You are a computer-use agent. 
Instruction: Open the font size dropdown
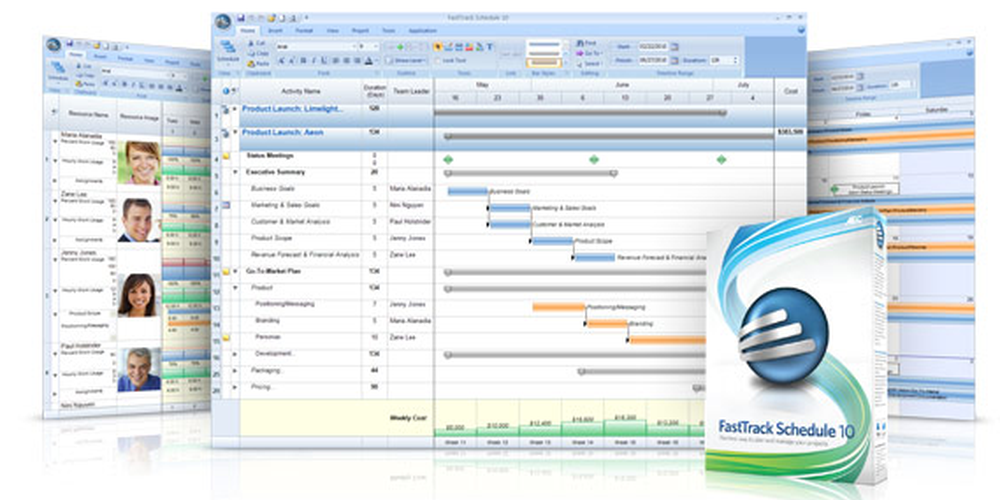(x=376, y=47)
